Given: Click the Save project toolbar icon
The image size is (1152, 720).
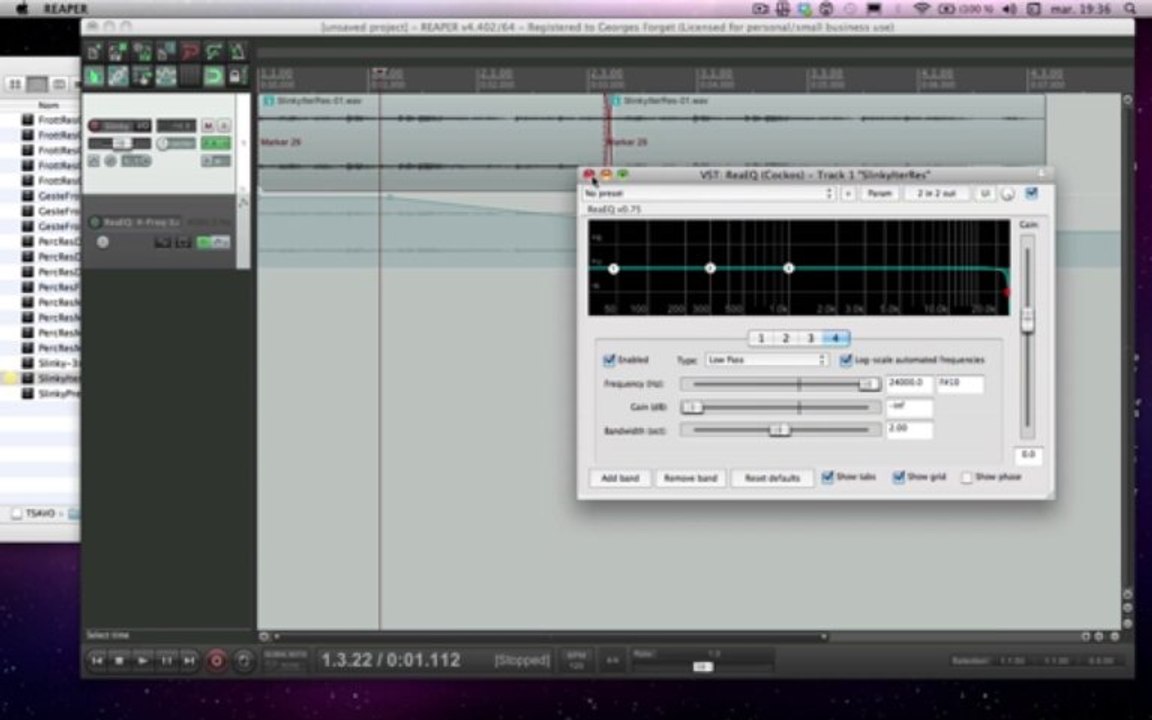Looking at the screenshot, I should coord(142,51).
